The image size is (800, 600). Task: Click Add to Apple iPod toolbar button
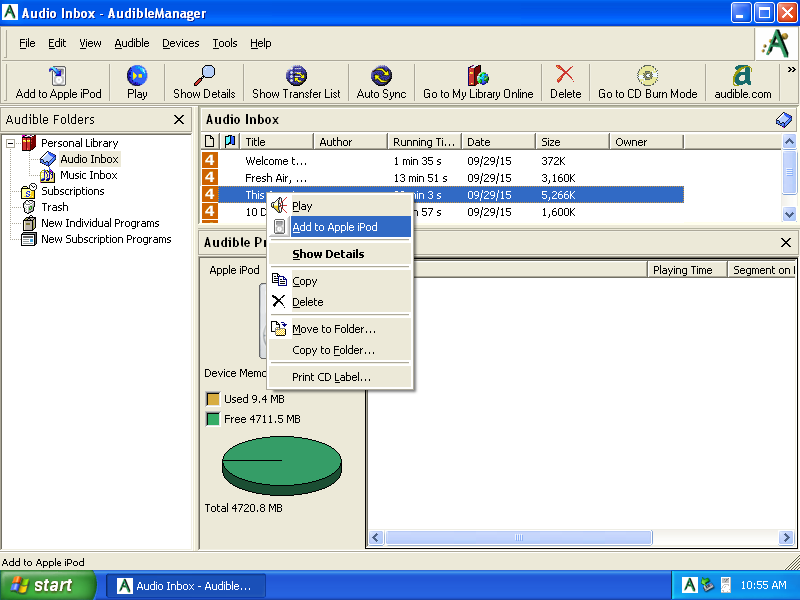[59, 82]
